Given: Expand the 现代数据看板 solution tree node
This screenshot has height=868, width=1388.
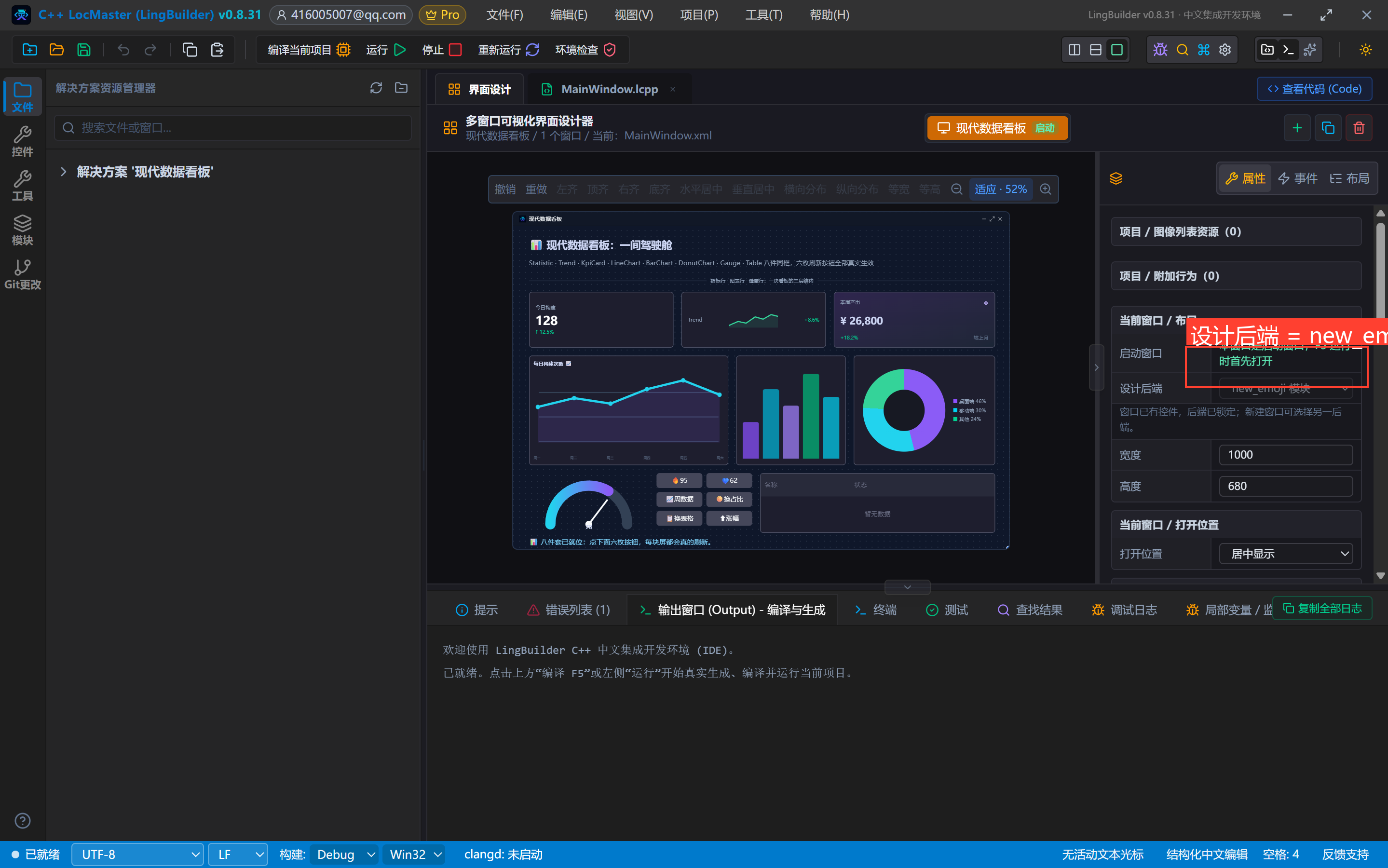Looking at the screenshot, I should point(63,172).
